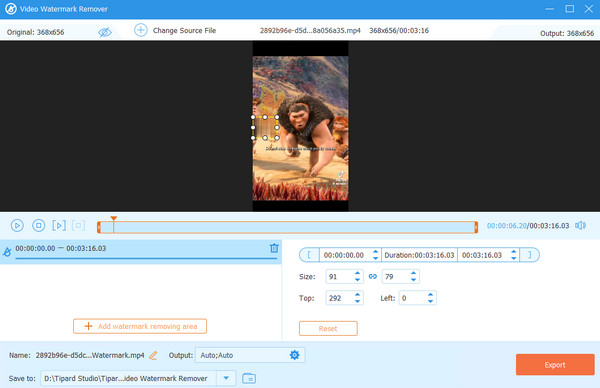Play the selected segment only
The width and height of the screenshot is (600, 388).
pyautogui.click(x=59, y=225)
